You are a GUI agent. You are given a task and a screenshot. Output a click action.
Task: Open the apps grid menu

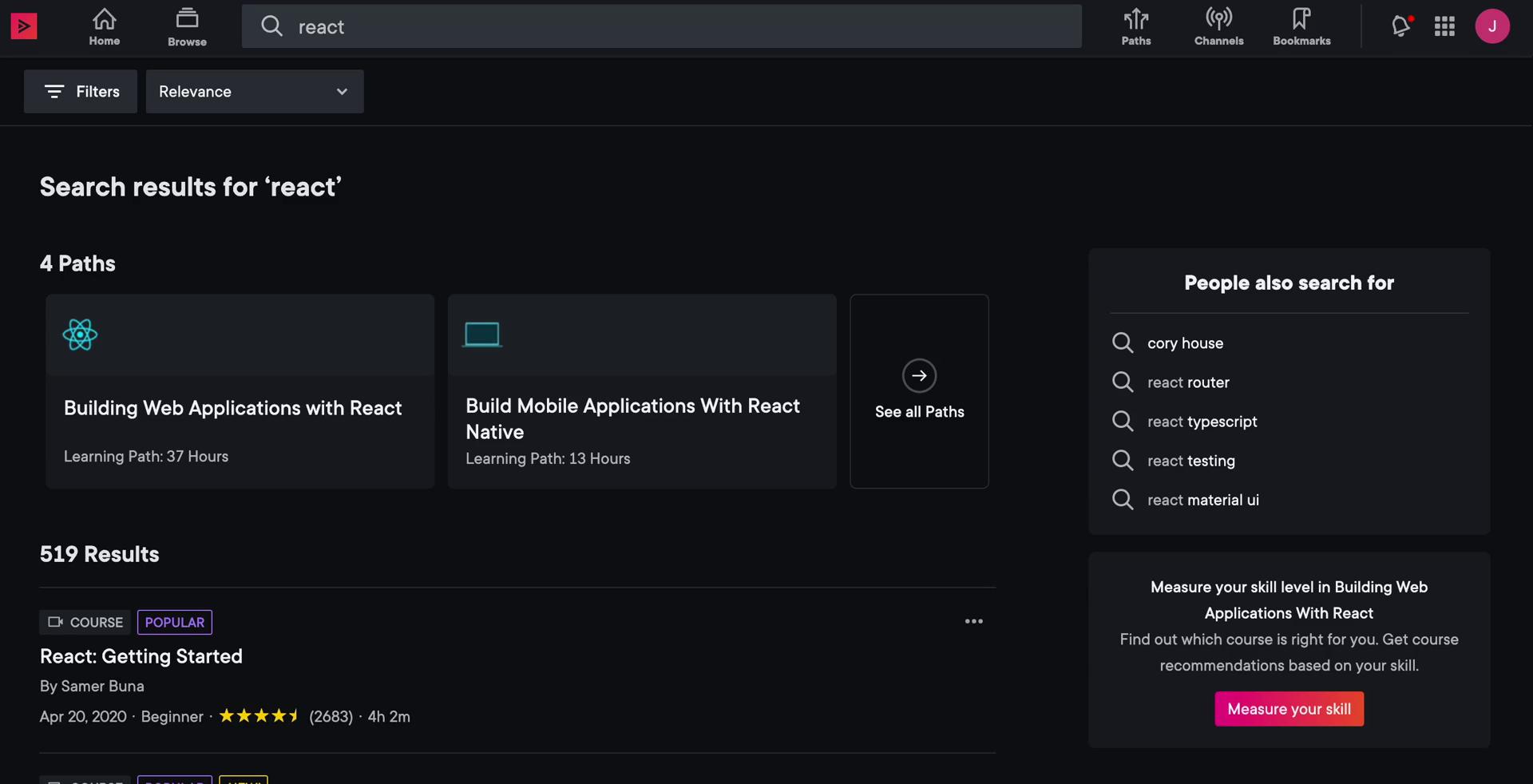coord(1444,26)
